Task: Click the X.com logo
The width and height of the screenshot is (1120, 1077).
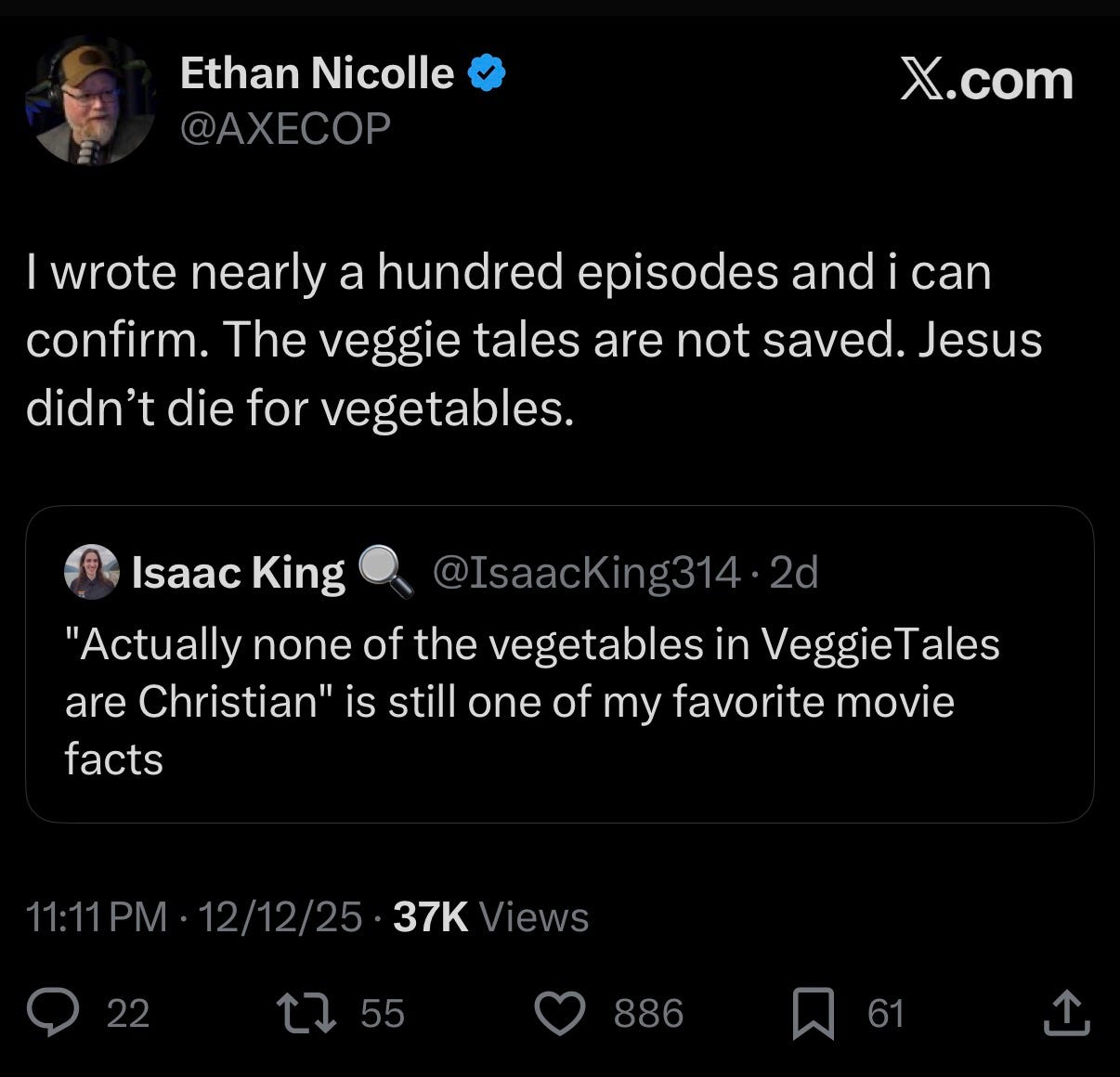Action: pyautogui.click(x=986, y=80)
